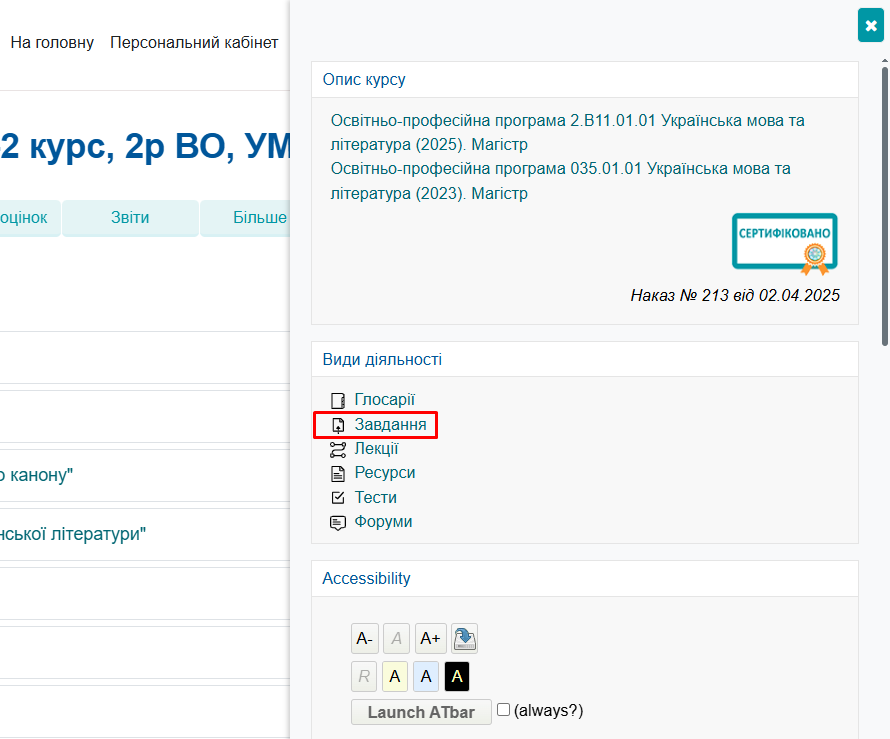Apply black high-contrast color scheme
890x739 pixels.
click(x=457, y=677)
